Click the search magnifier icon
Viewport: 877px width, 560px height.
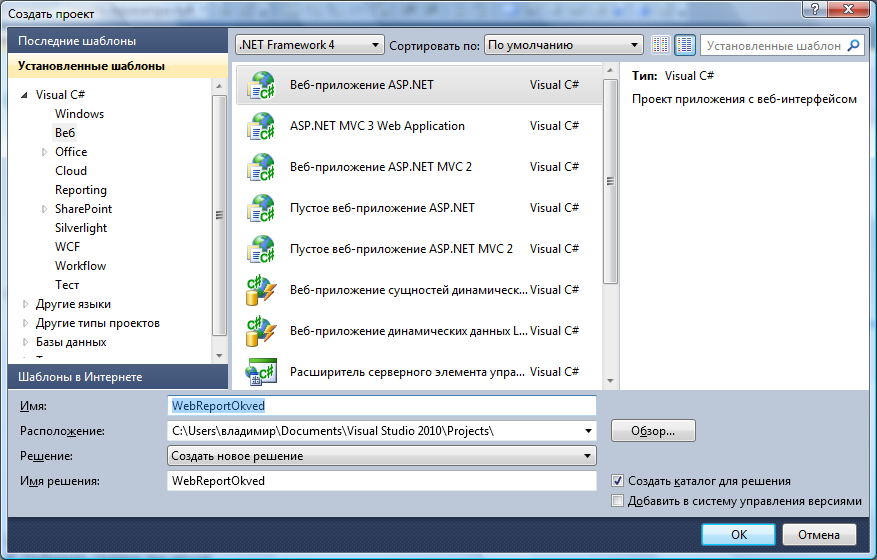[x=854, y=45]
